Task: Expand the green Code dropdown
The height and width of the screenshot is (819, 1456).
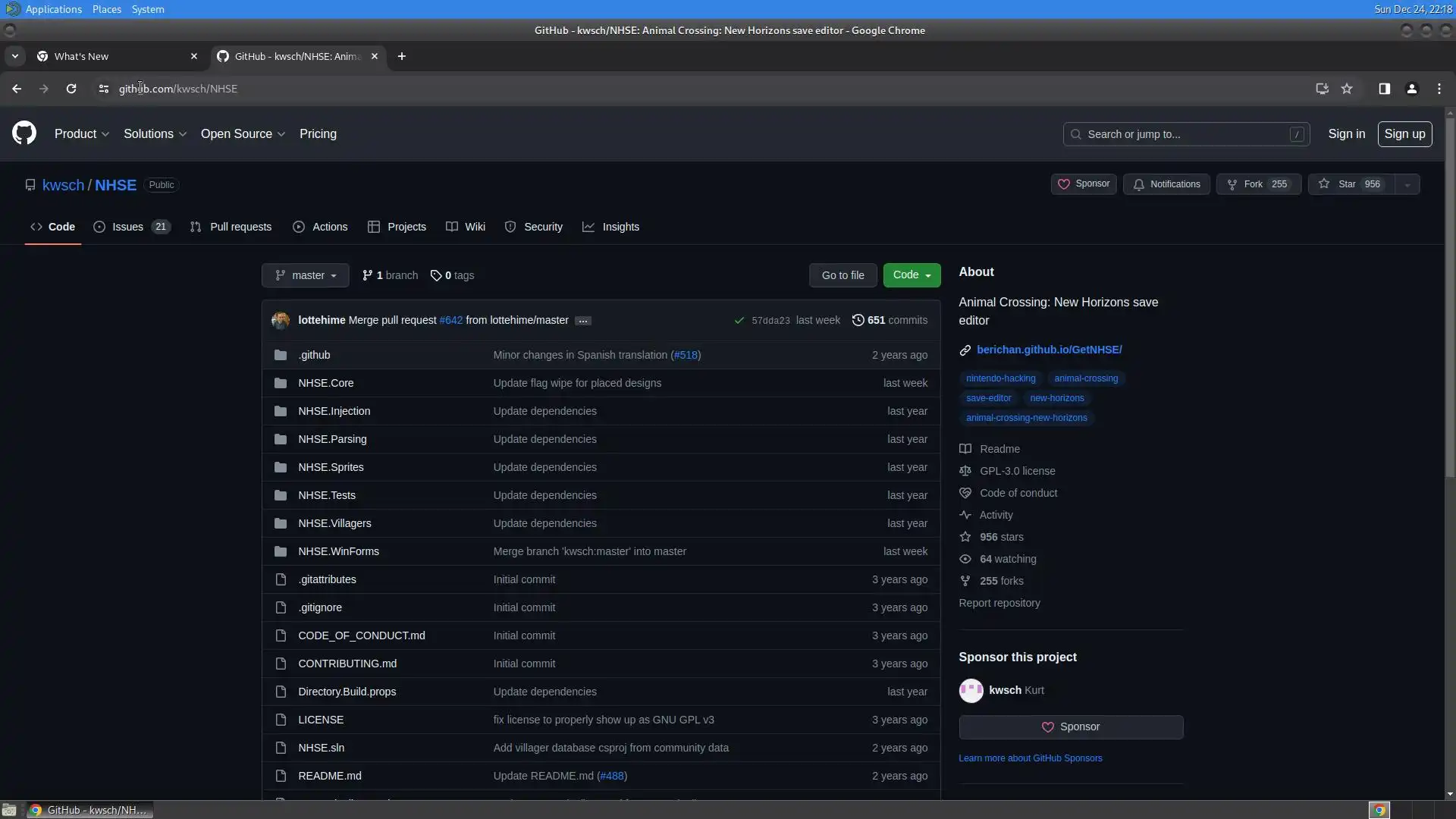Action: (912, 275)
